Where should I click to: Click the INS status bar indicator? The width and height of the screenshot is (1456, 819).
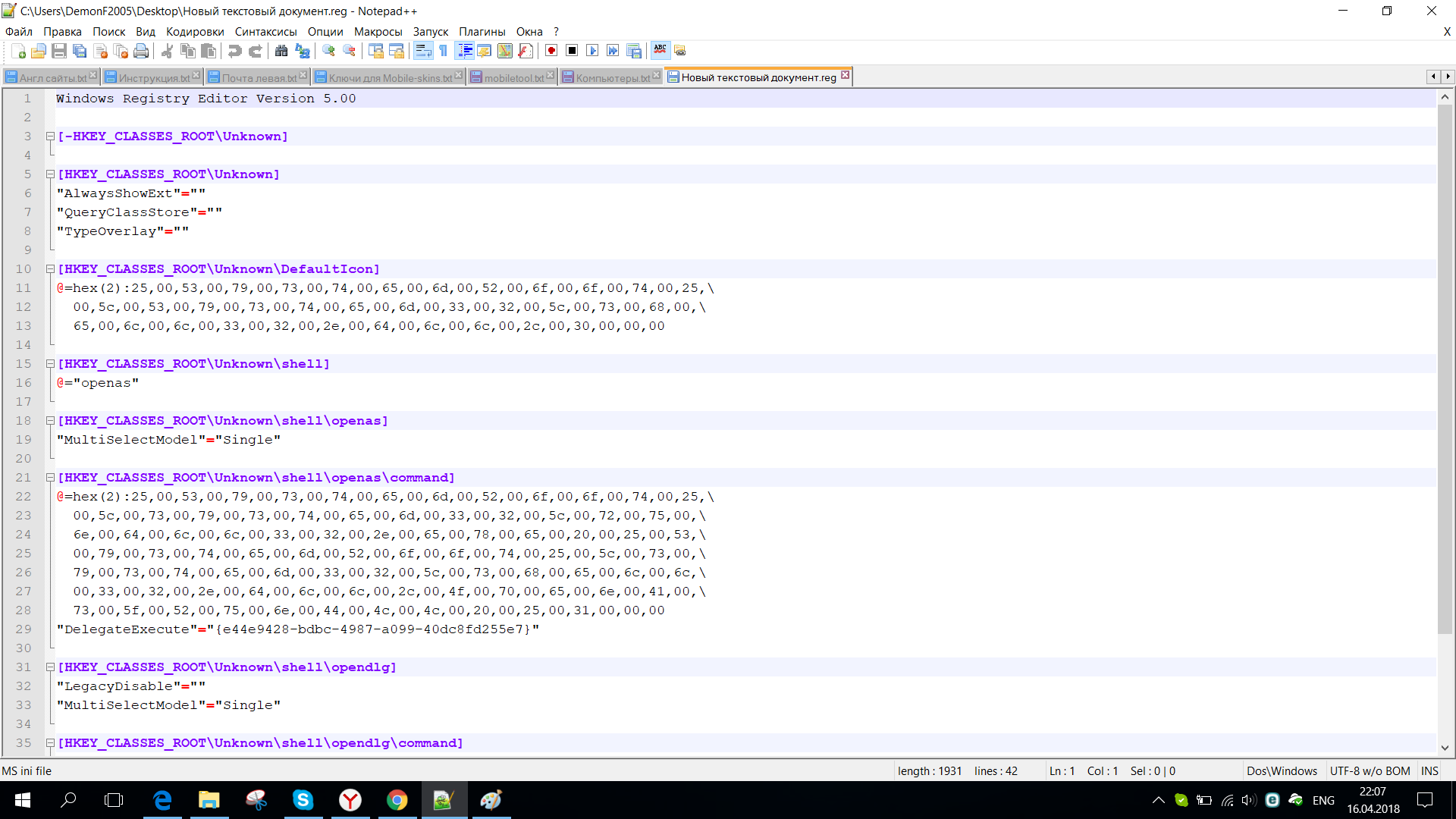click(x=1429, y=771)
